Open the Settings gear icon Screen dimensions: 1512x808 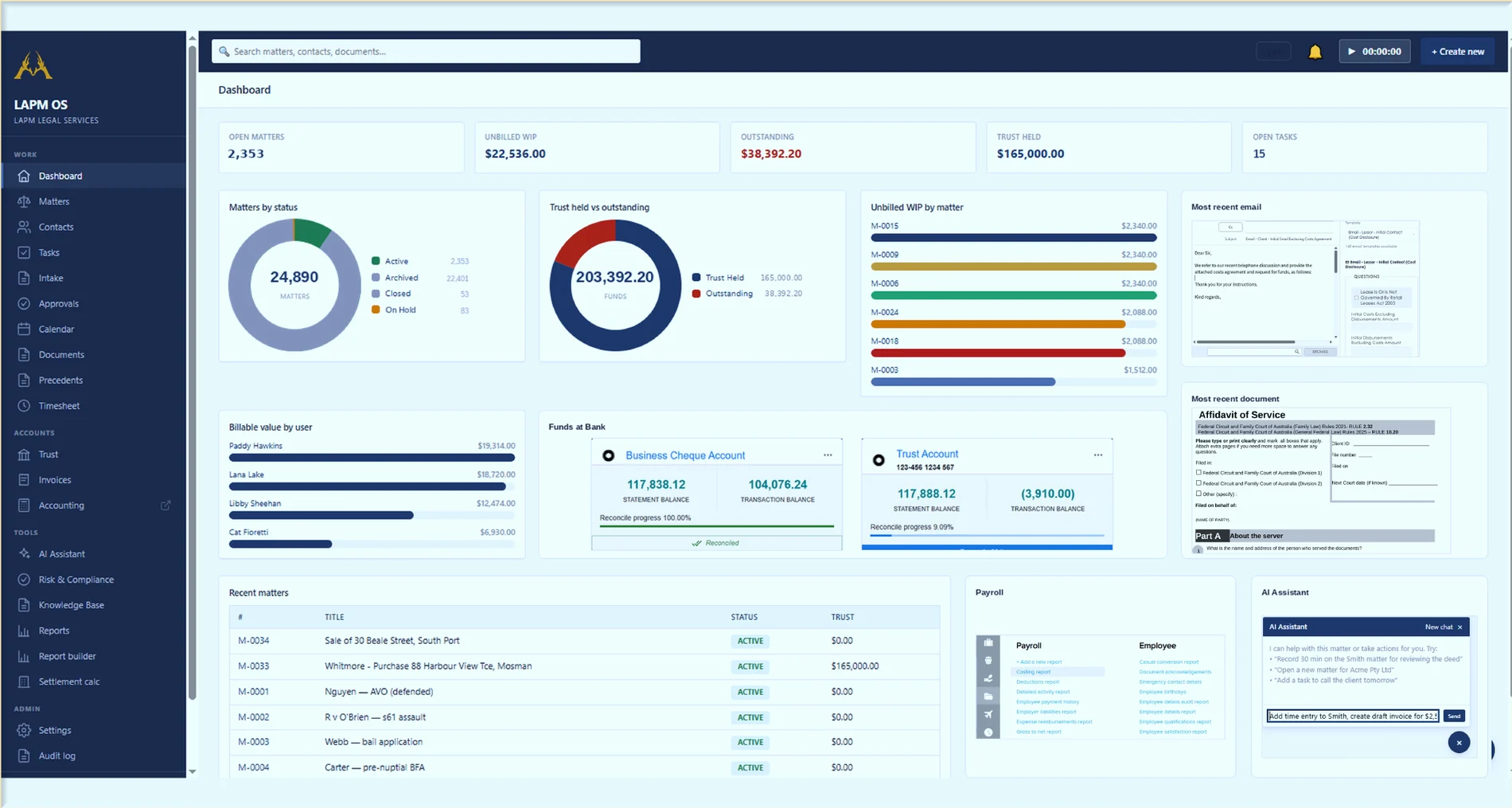24,730
